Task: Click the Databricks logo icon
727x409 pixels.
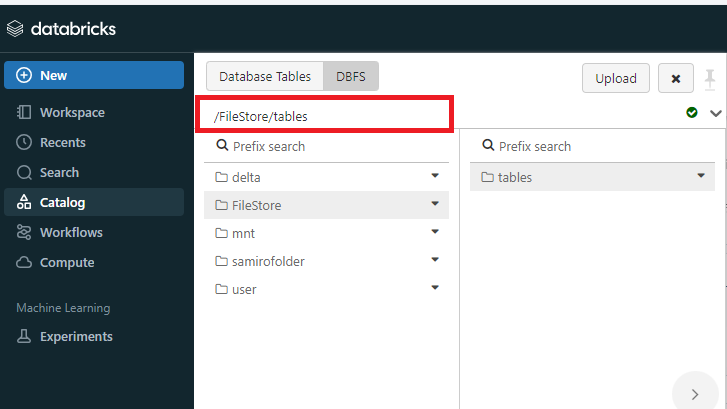Action: [x=15, y=29]
